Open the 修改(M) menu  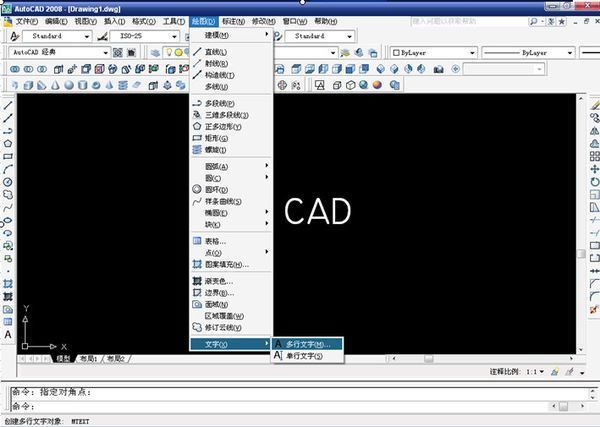pyautogui.click(x=263, y=21)
